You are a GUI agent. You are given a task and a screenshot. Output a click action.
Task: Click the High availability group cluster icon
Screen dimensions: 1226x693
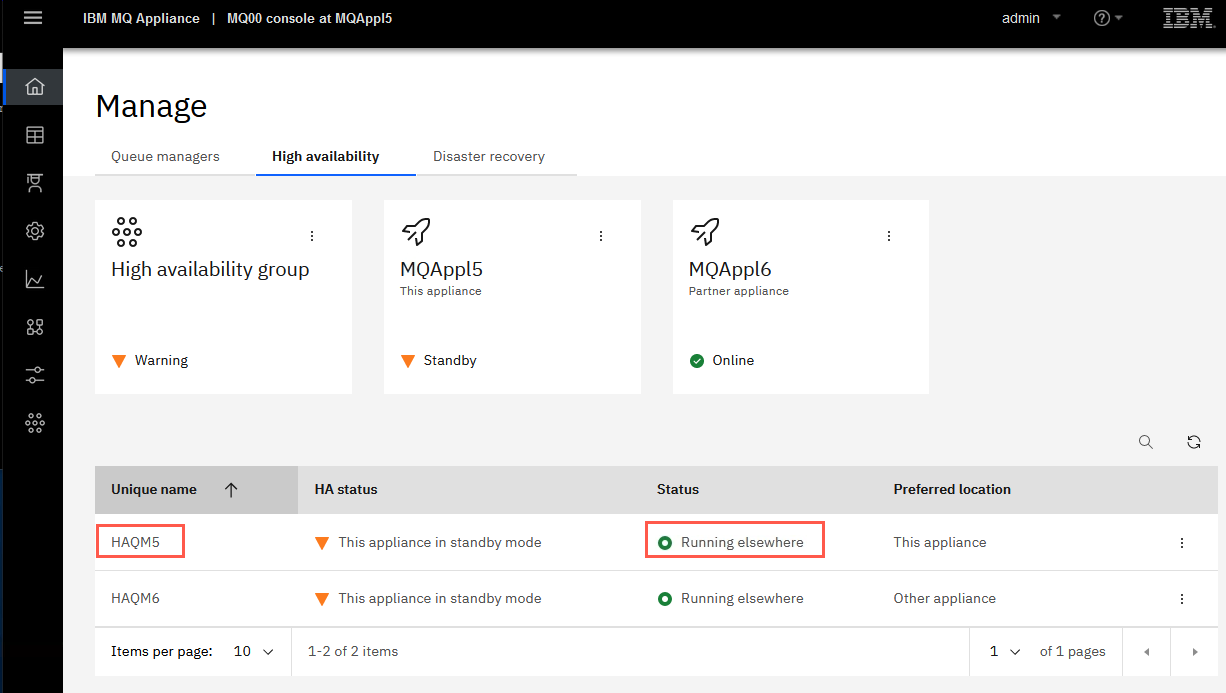coord(127,232)
